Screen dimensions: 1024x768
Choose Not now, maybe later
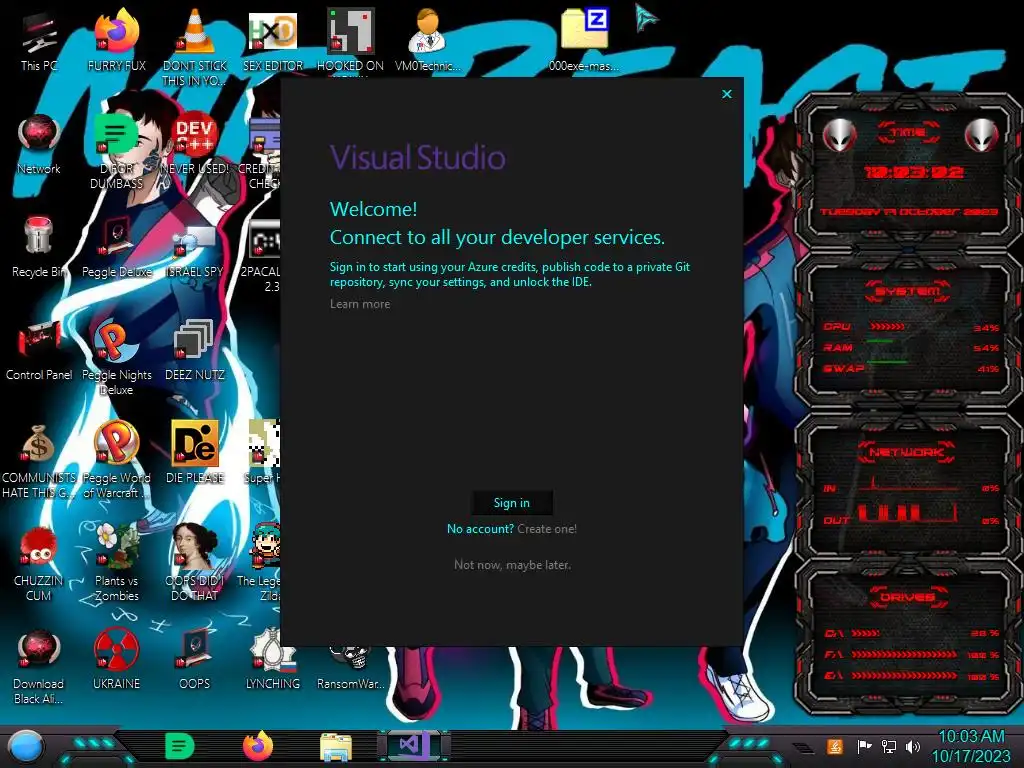513,564
